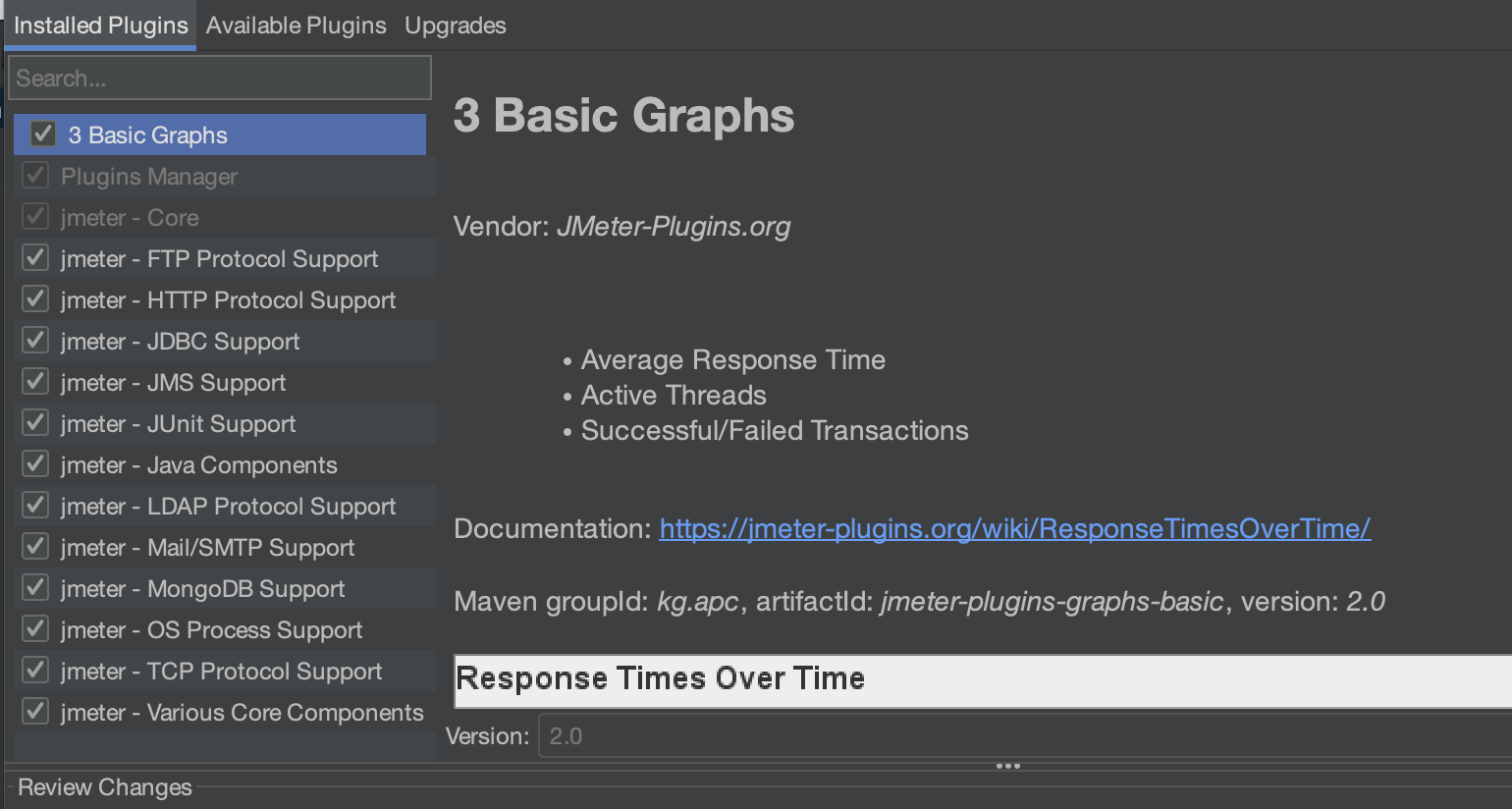The image size is (1512, 809).
Task: Click the plugin search field
Action: [x=220, y=78]
